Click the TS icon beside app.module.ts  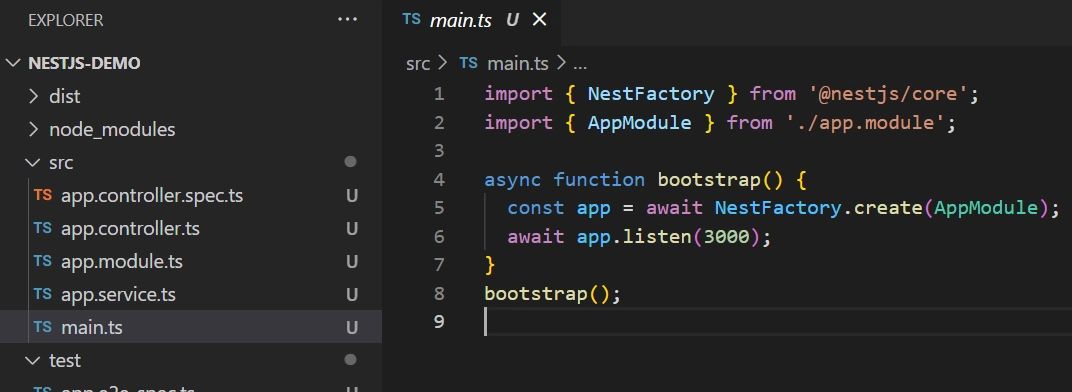click(x=42, y=261)
